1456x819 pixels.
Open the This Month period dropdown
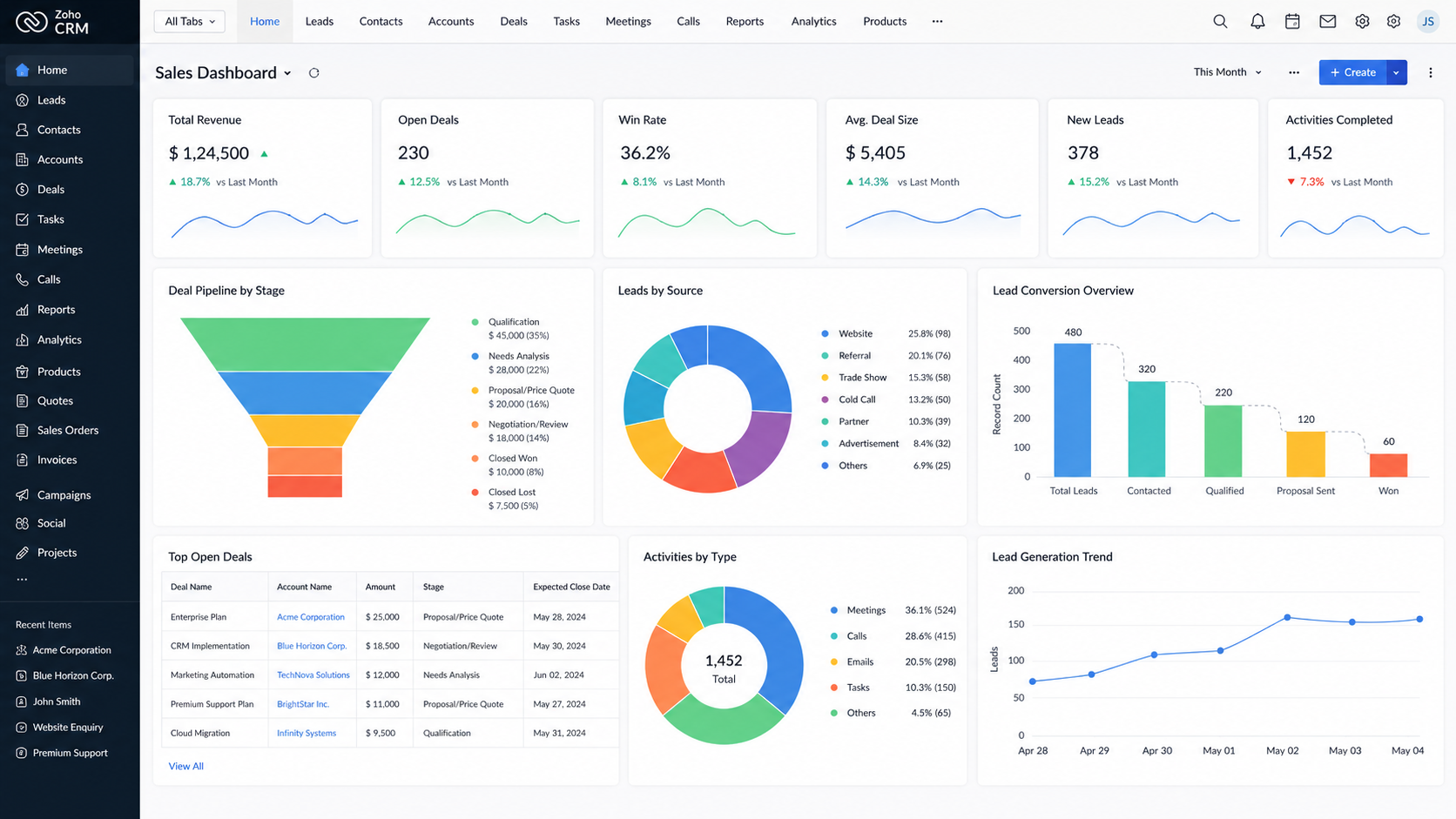pos(1227,72)
